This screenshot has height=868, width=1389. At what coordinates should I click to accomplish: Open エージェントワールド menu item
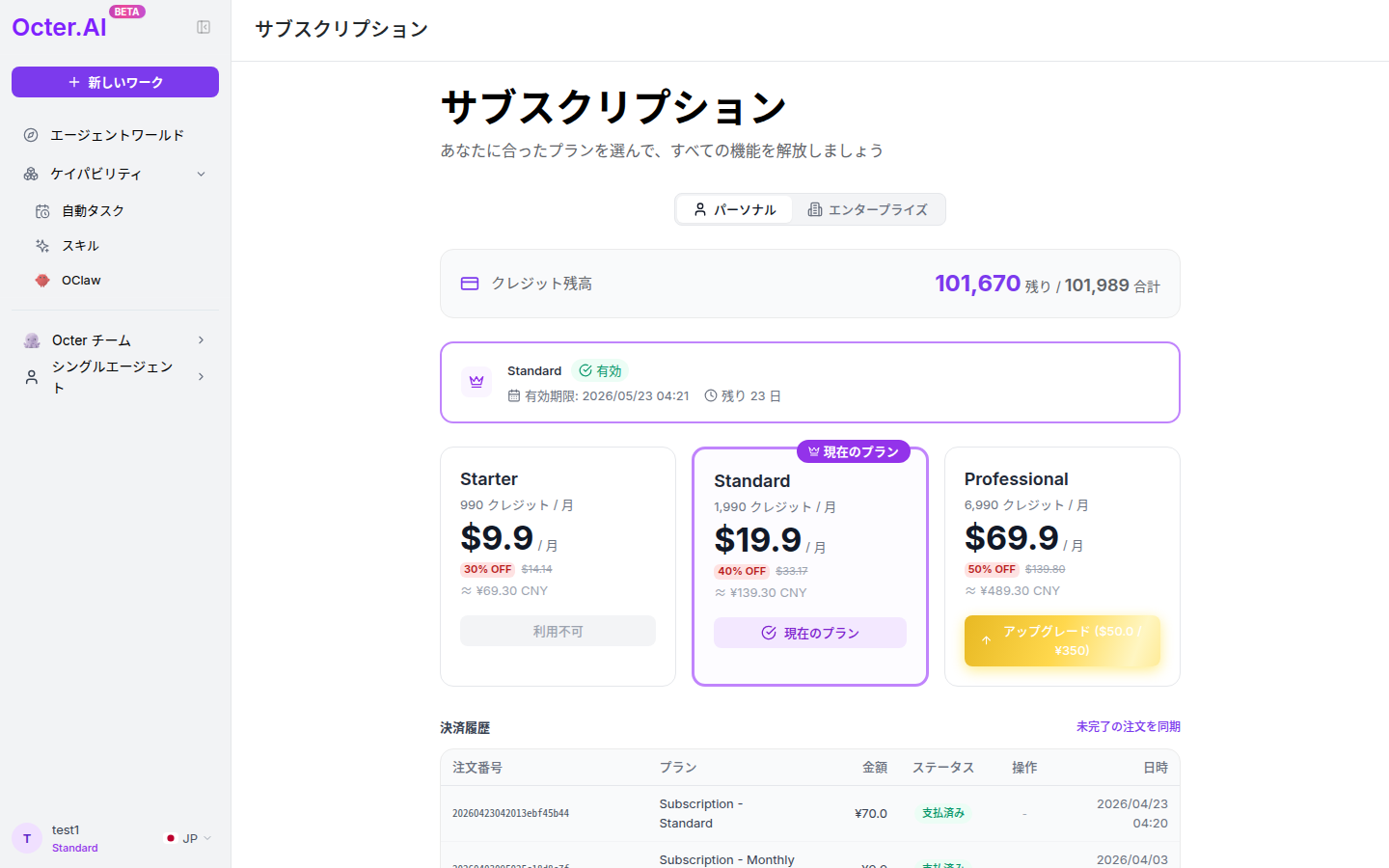115,135
